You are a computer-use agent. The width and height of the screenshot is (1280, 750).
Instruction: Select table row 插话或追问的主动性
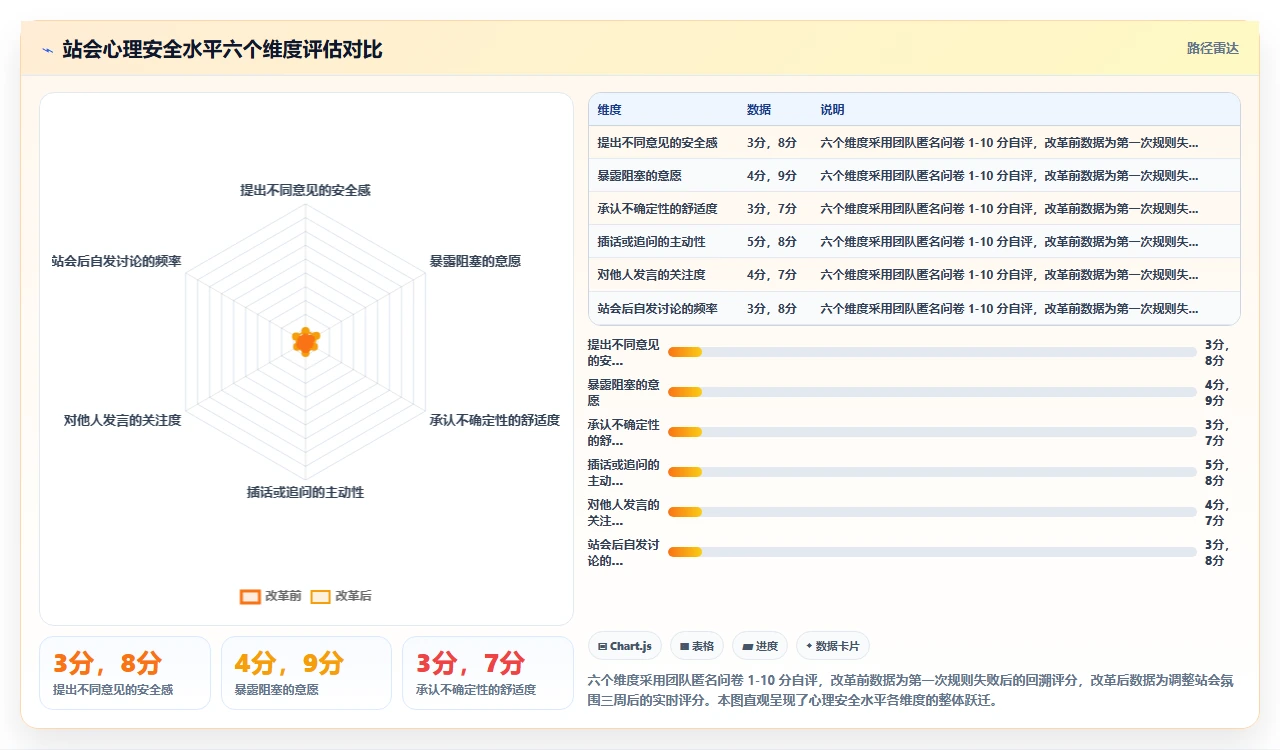point(914,242)
